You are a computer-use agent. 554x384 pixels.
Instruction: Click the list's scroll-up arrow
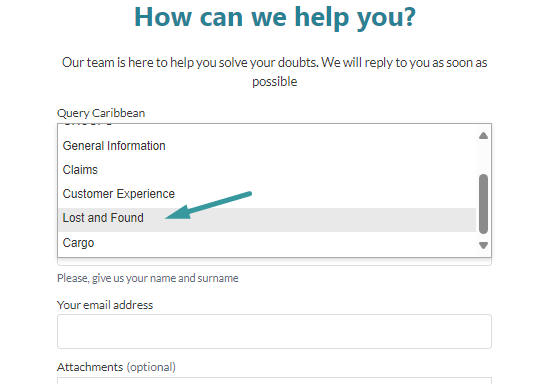point(483,136)
